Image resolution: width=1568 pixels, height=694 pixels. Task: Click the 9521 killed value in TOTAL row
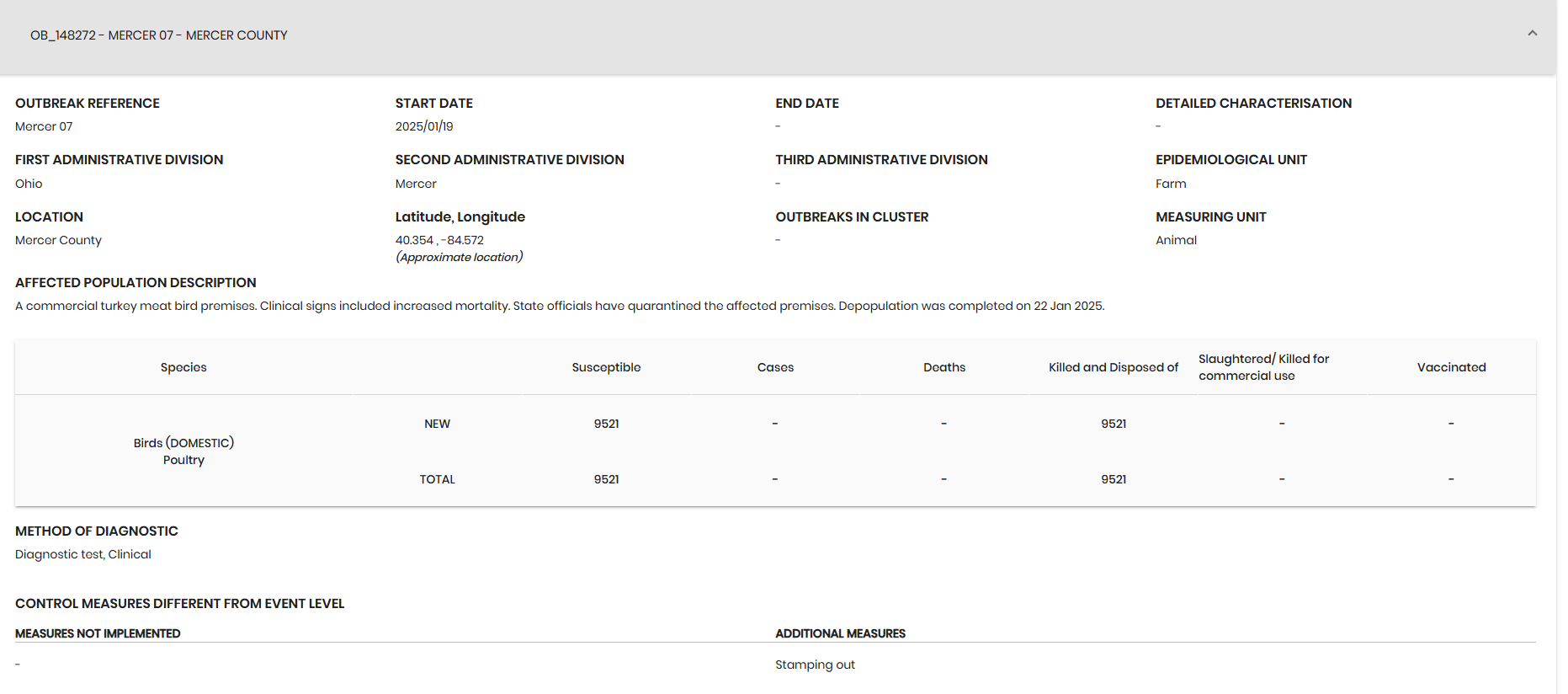1114,479
